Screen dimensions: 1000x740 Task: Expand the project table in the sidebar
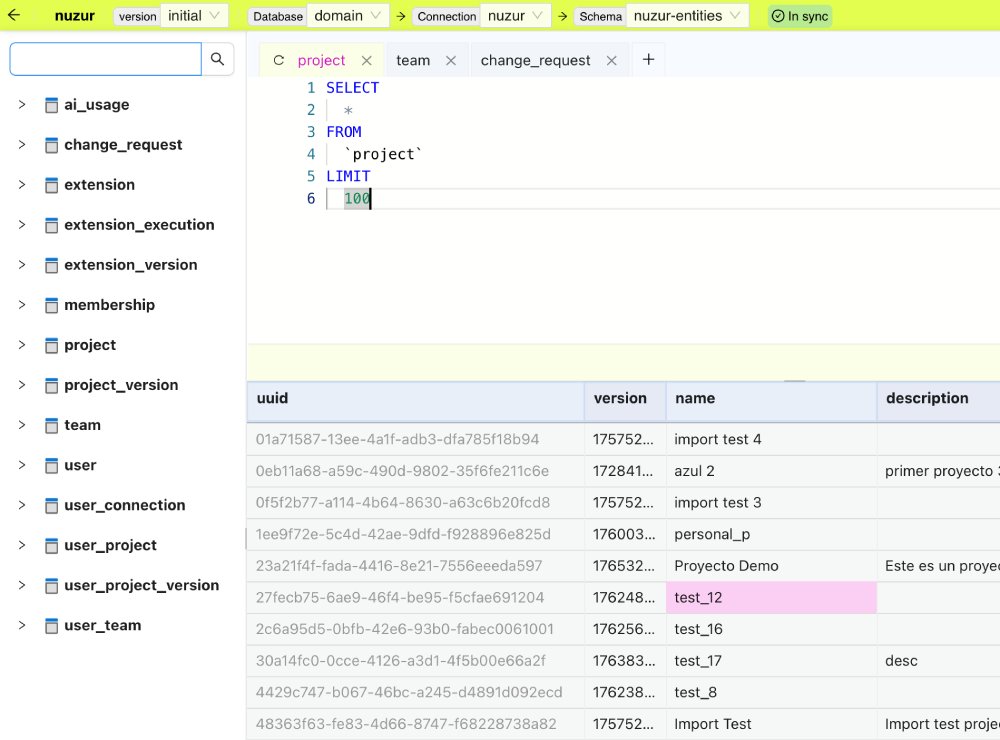click(x=22, y=344)
